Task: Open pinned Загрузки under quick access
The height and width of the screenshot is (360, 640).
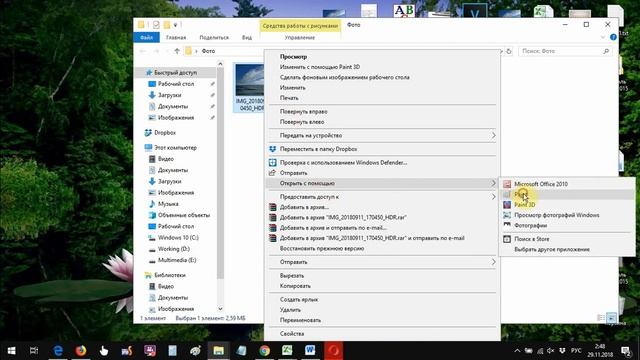Action: pos(169,95)
